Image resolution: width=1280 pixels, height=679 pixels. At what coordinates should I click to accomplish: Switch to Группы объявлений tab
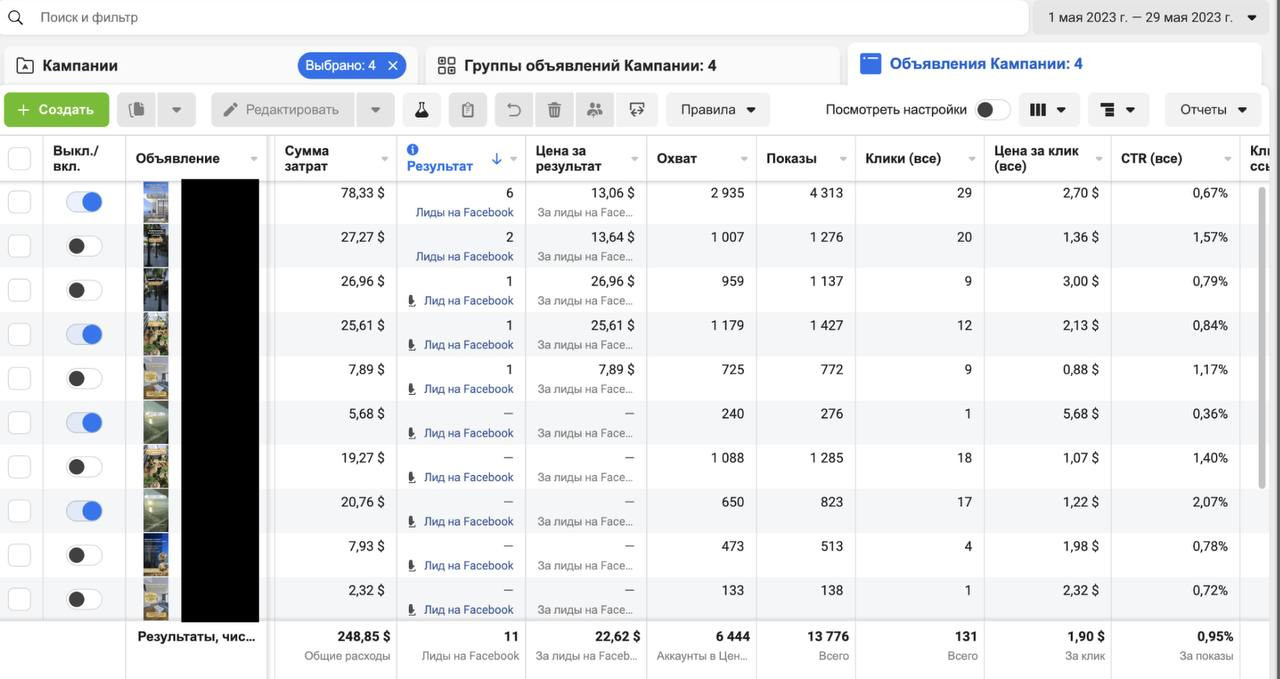(x=590, y=66)
